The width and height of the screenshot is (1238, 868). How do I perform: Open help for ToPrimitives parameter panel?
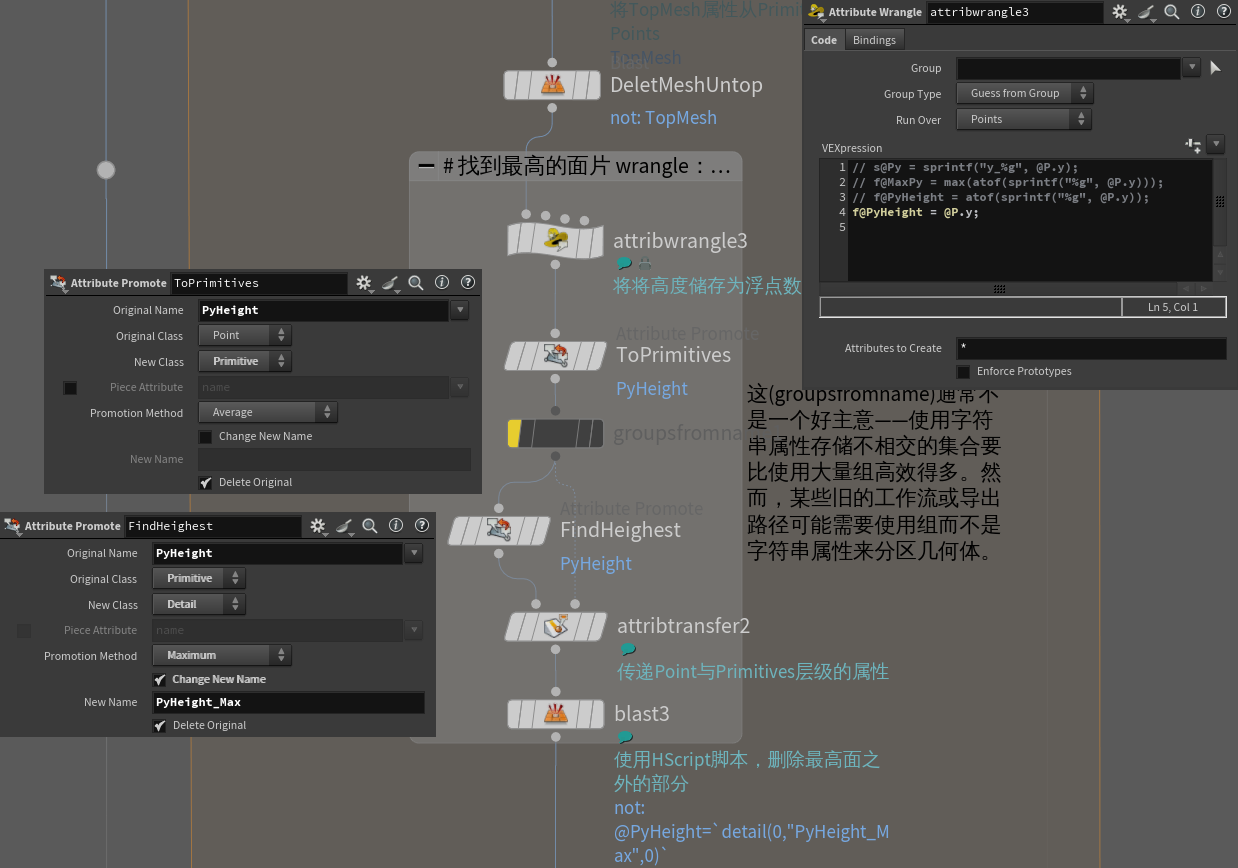coord(467,283)
